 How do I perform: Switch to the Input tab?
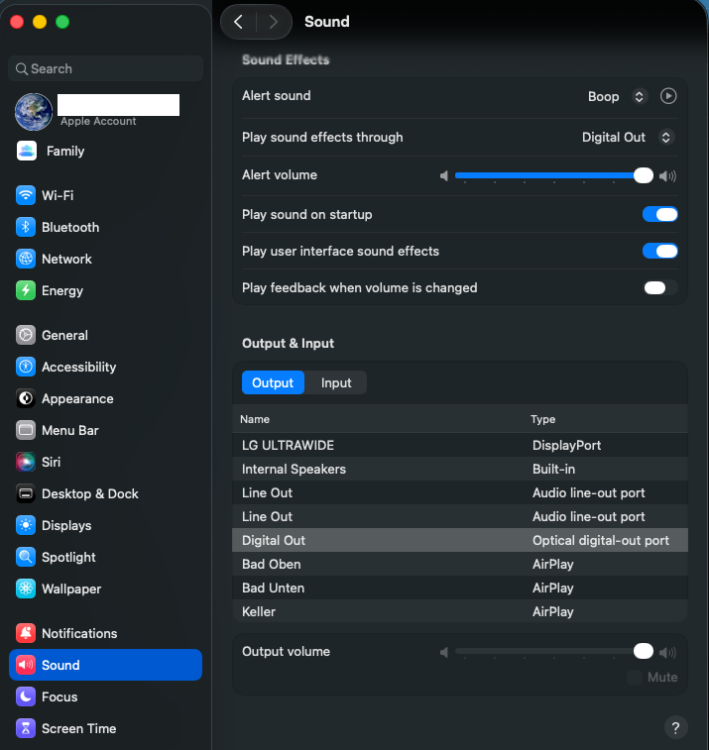(336, 383)
